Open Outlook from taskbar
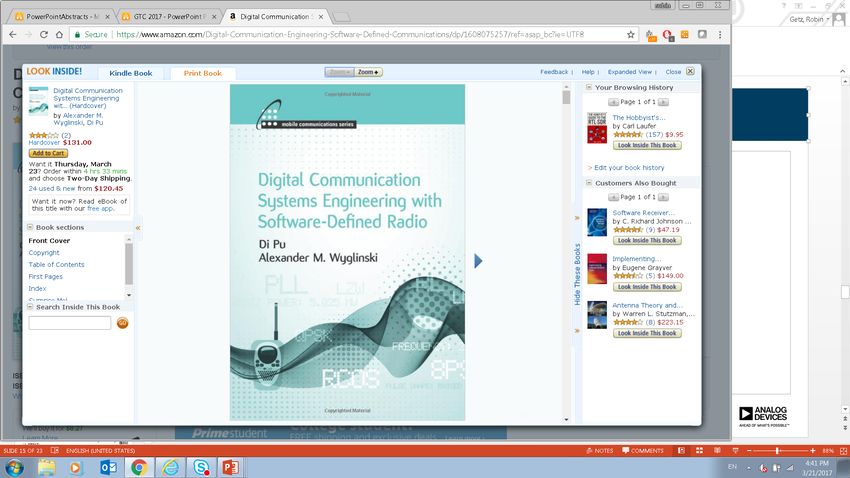Image resolution: width=850 pixels, height=478 pixels. click(x=108, y=467)
